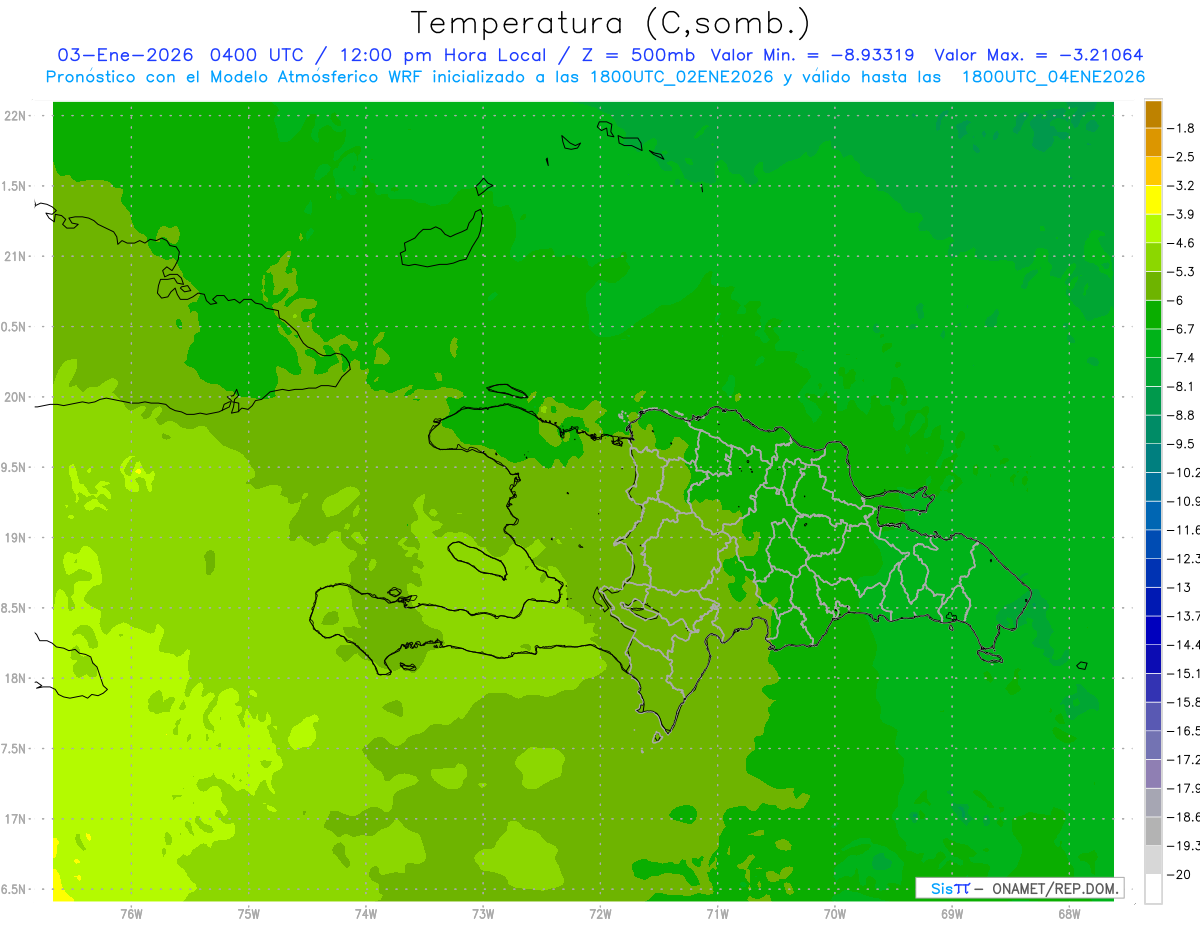Click the '-2.5' color bar label

[1181, 157]
